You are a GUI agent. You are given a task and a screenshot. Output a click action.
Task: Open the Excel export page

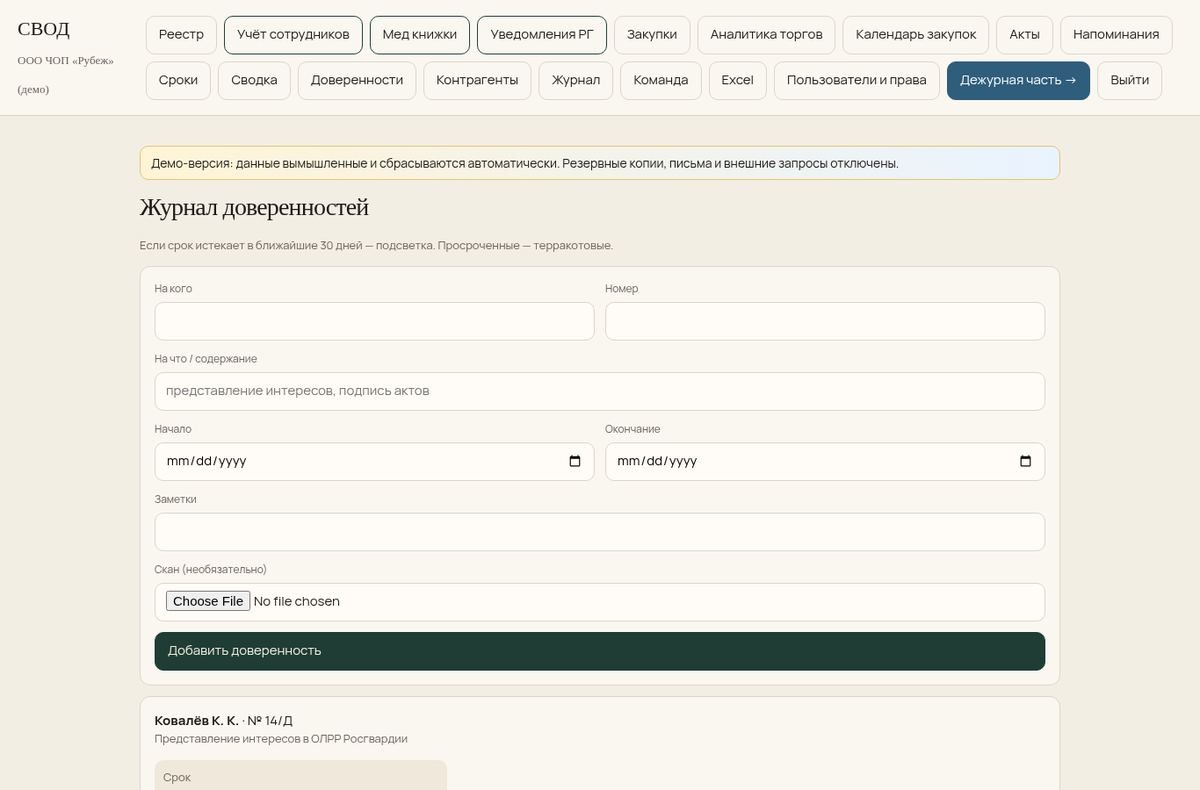pyautogui.click(x=737, y=80)
